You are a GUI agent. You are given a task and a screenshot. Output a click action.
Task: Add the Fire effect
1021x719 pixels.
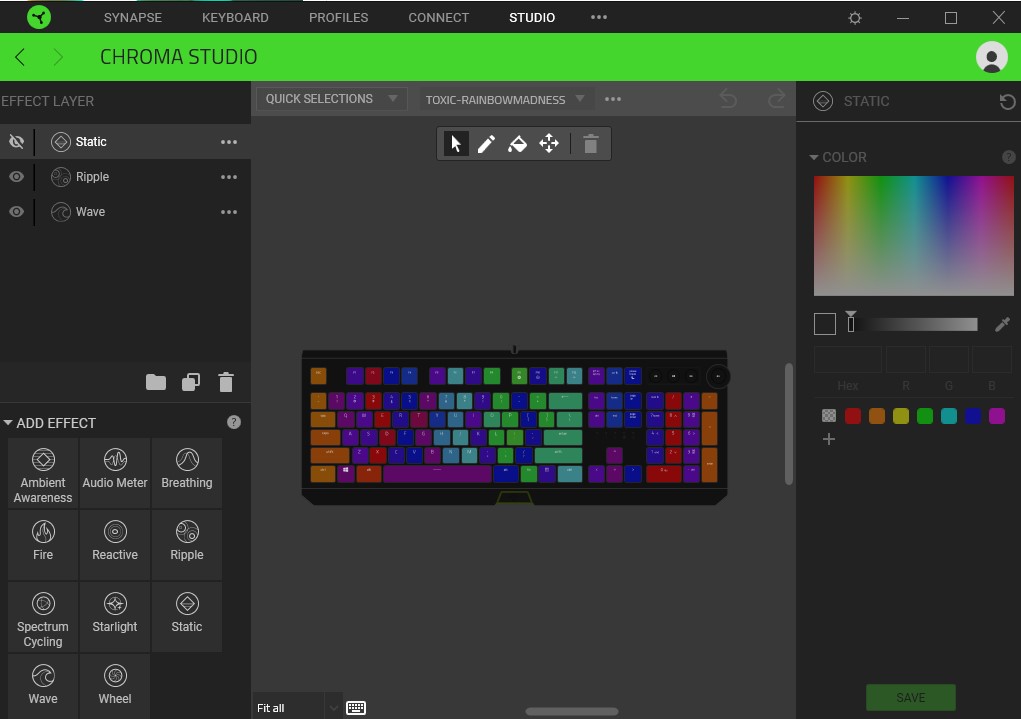click(43, 545)
